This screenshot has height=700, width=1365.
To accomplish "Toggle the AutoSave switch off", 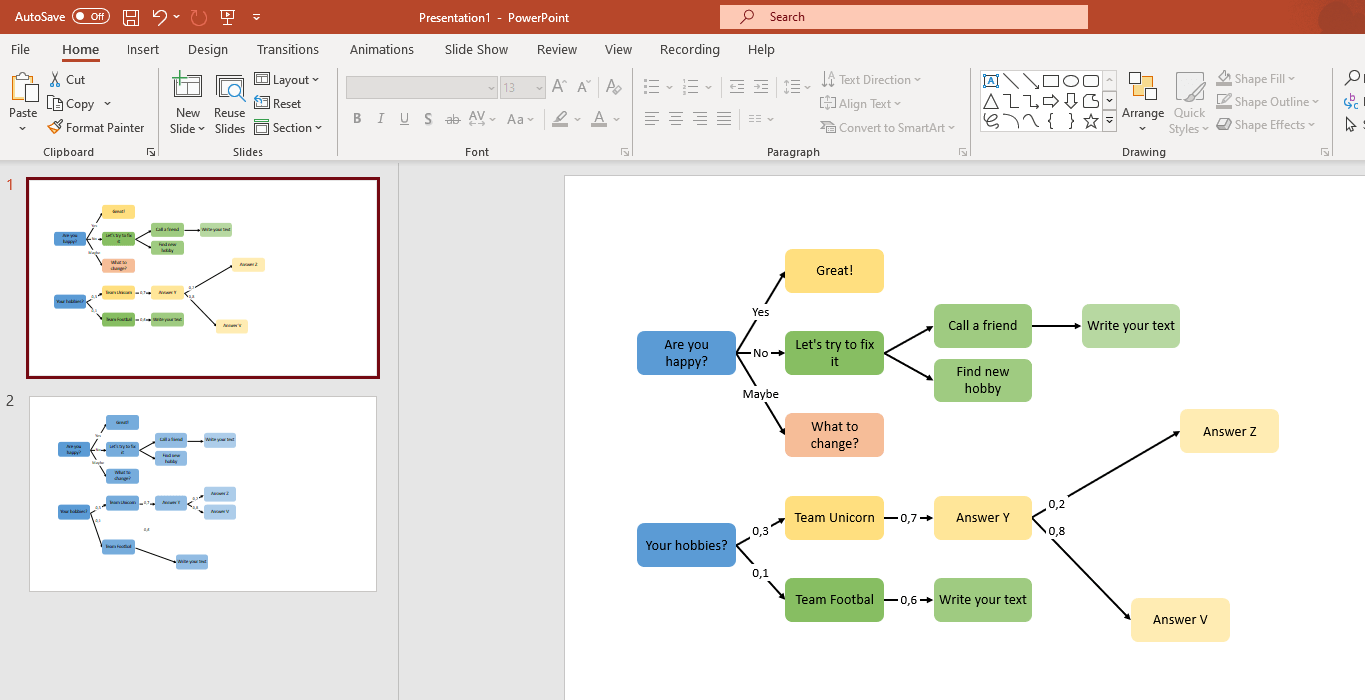I will point(88,16).
